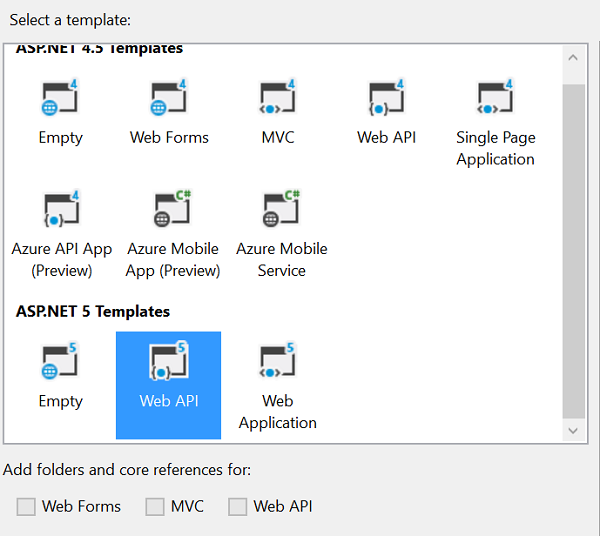
Task: Click the template list scroll up arrow
Action: click(573, 58)
